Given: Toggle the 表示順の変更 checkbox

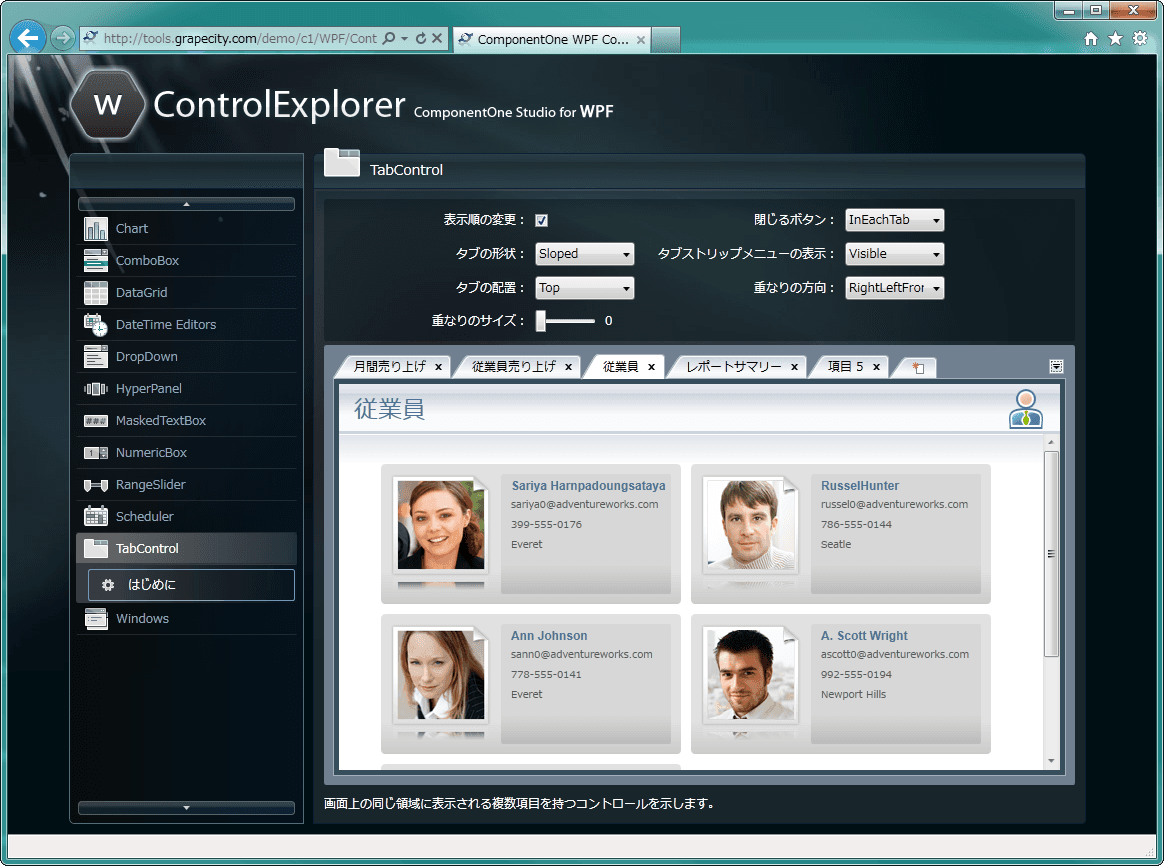Looking at the screenshot, I should point(541,220).
